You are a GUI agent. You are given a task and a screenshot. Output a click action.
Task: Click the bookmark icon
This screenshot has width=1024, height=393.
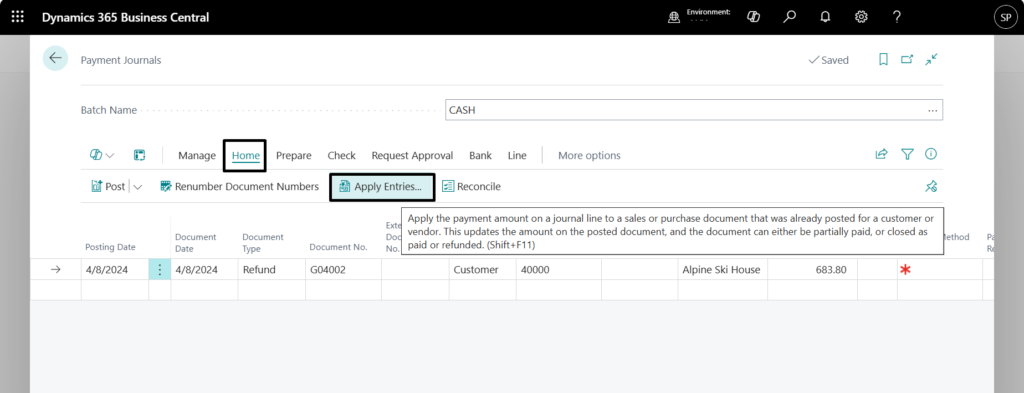(x=883, y=59)
